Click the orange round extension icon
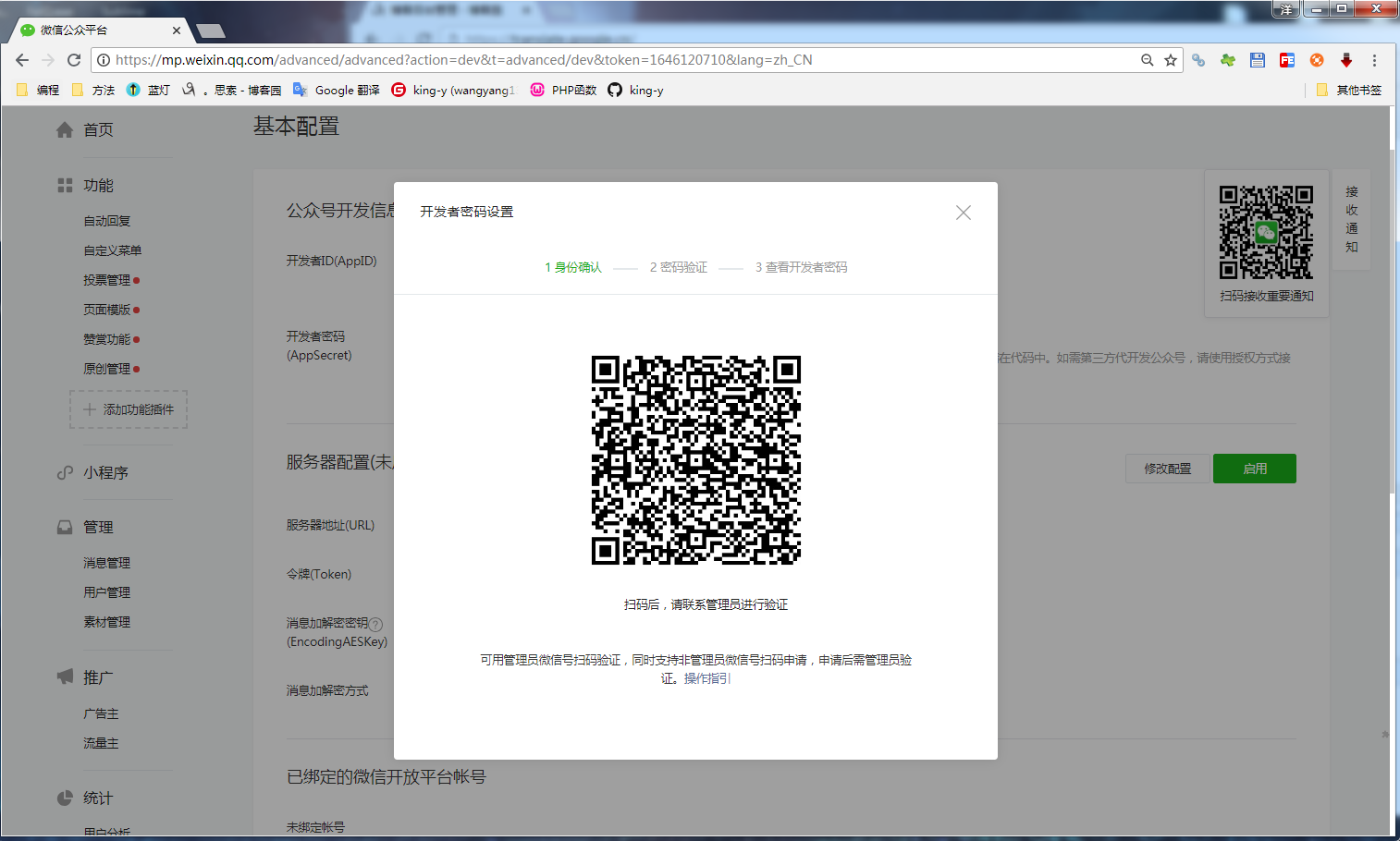Screen dimensions: 1400x841 coord(1317,60)
